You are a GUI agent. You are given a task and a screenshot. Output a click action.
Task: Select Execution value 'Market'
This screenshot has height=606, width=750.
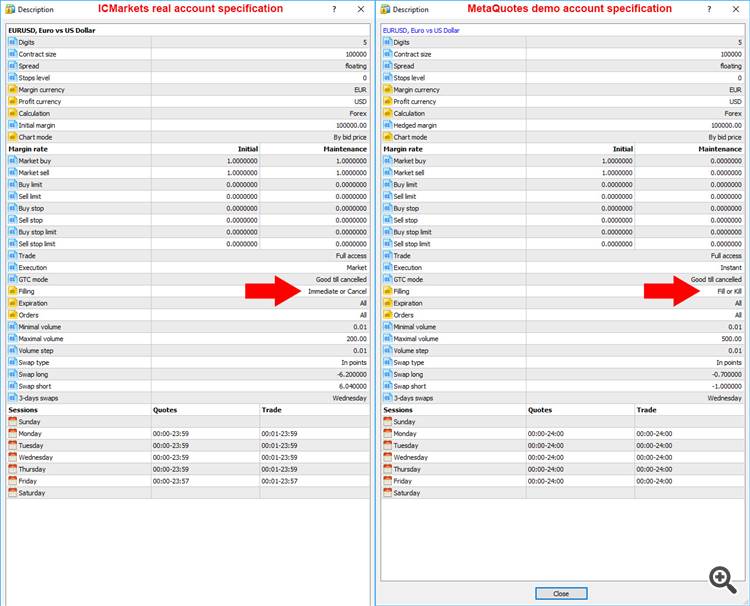[x=357, y=267]
